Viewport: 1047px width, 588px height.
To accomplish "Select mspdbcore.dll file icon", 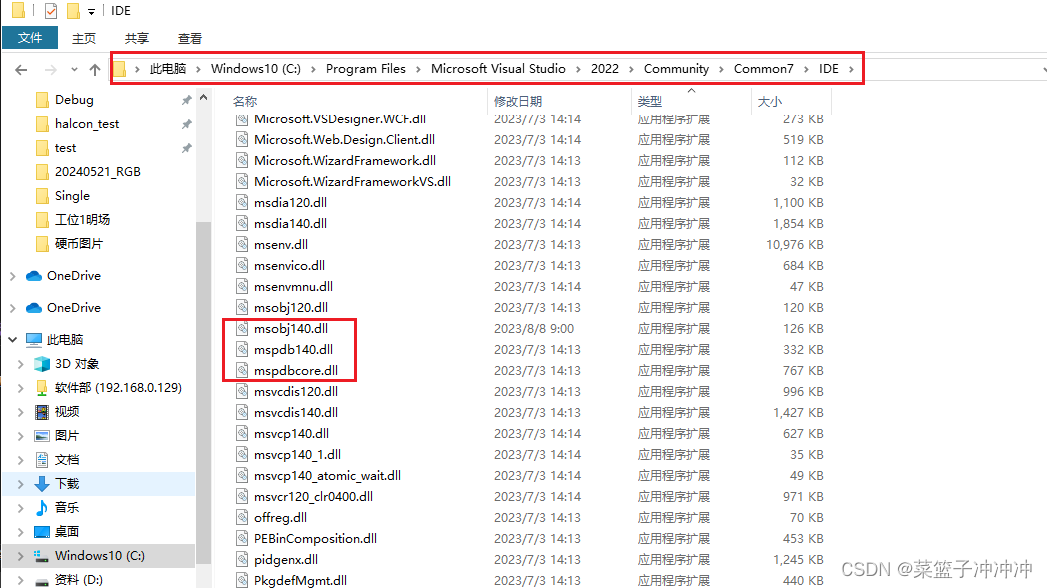I will click(242, 370).
